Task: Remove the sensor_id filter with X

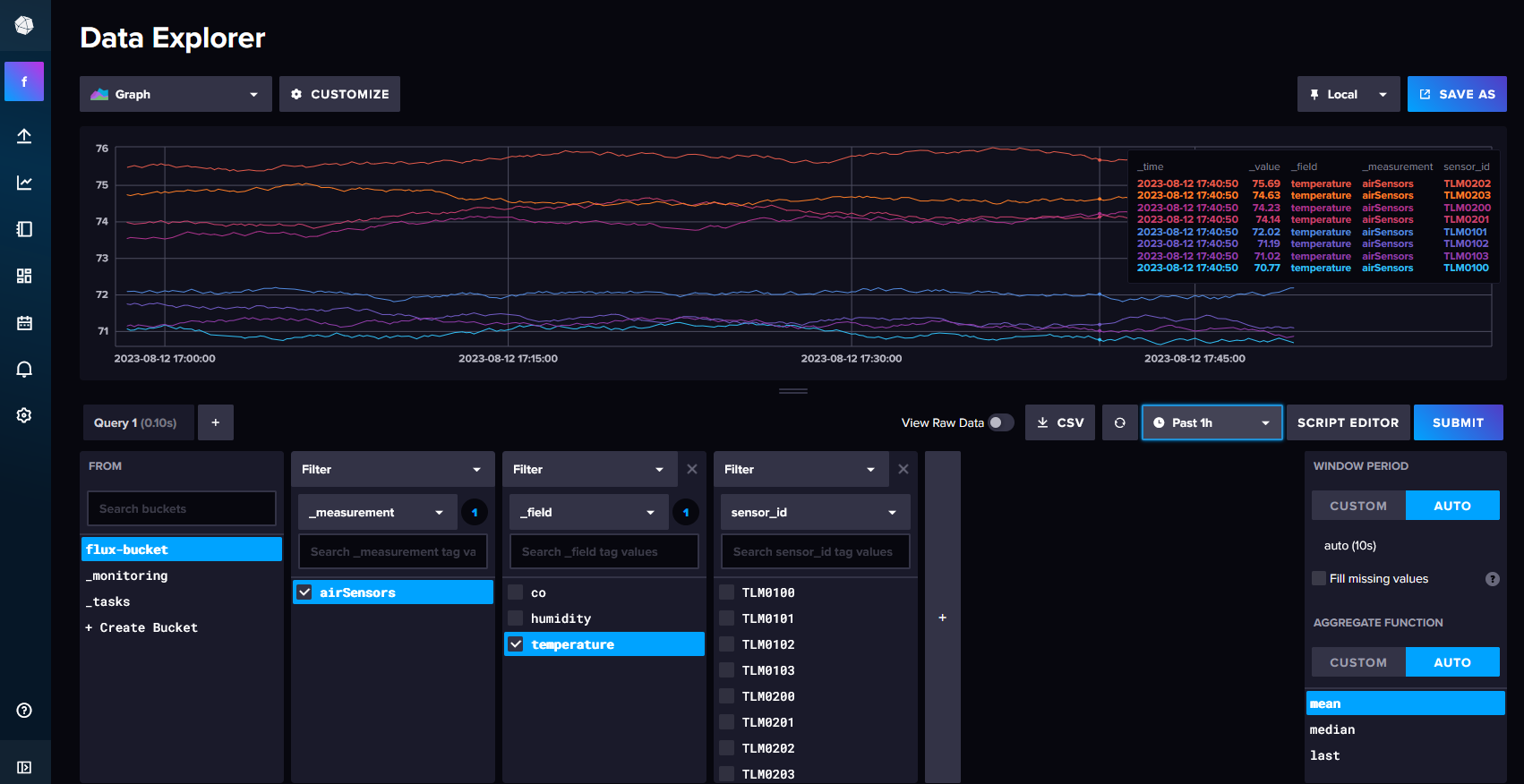Action: coord(903,469)
